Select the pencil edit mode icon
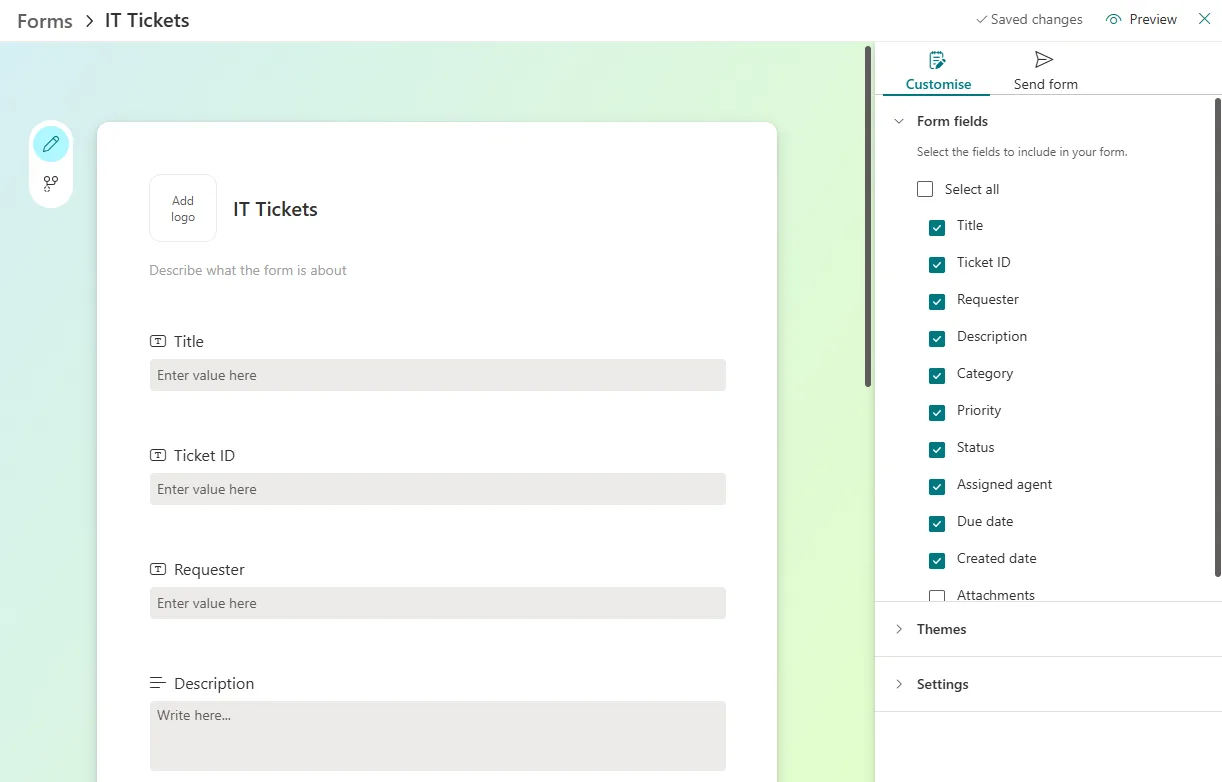Viewport: 1222px width, 782px height. click(51, 144)
